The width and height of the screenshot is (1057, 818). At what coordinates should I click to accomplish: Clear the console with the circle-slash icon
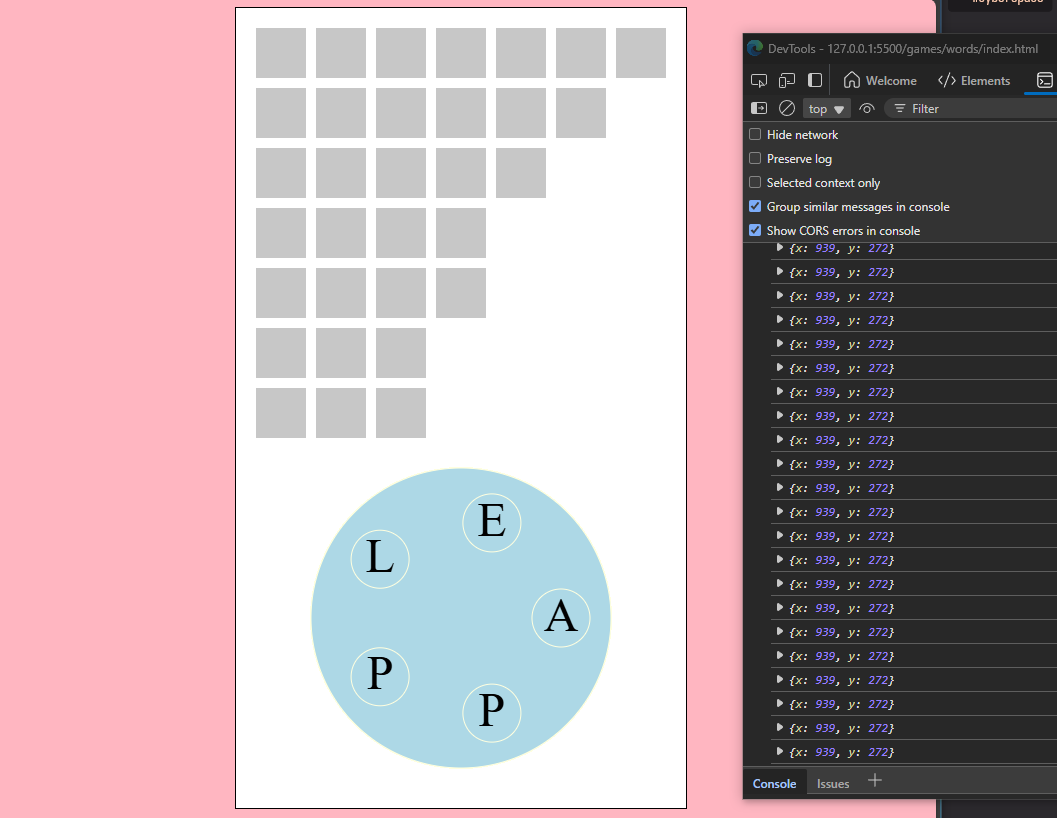point(787,109)
